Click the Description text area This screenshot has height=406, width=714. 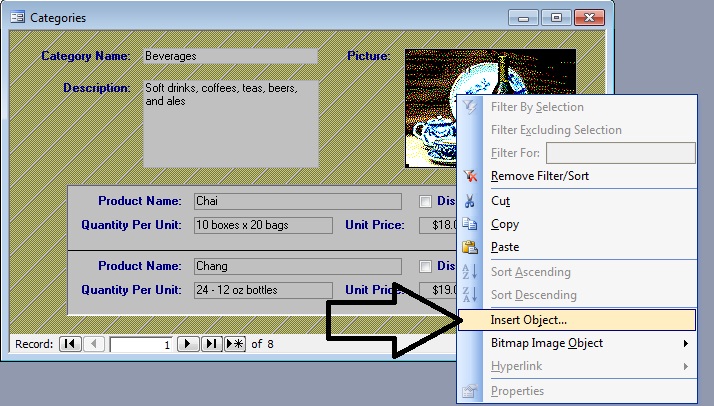(x=231, y=124)
